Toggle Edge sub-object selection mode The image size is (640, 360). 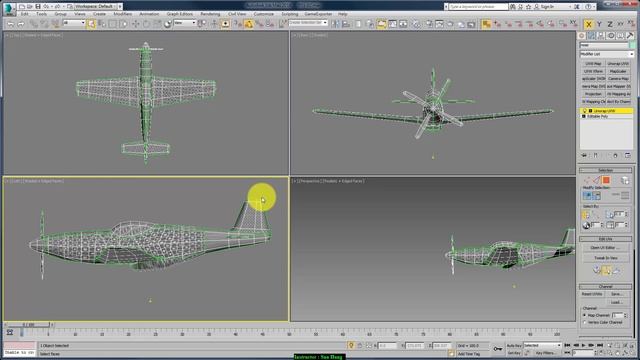click(x=596, y=180)
